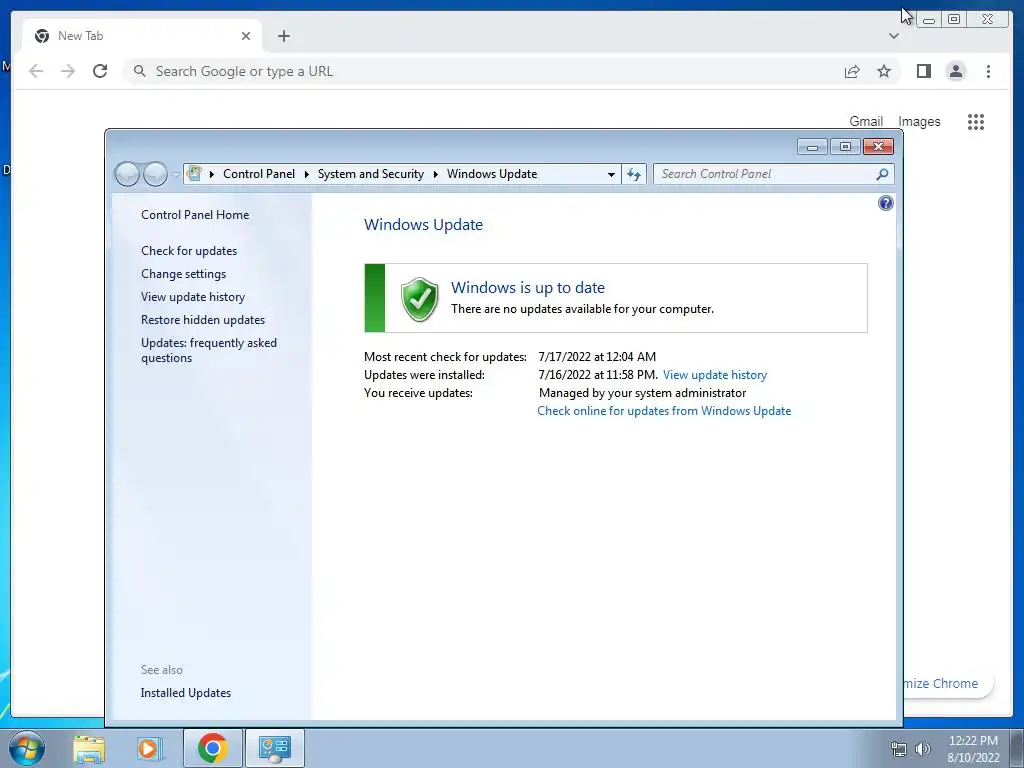Click the Managed by your system administrator text
The height and width of the screenshot is (768, 1024).
coord(642,392)
